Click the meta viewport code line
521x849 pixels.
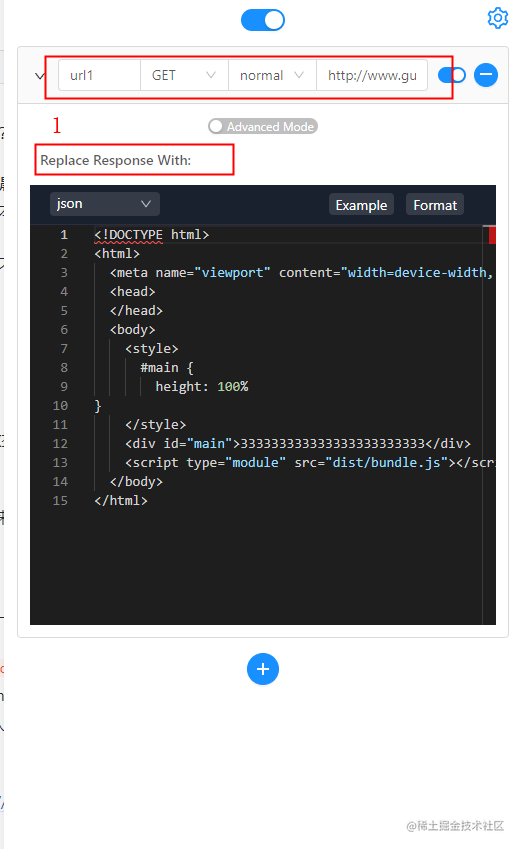tap(302, 272)
